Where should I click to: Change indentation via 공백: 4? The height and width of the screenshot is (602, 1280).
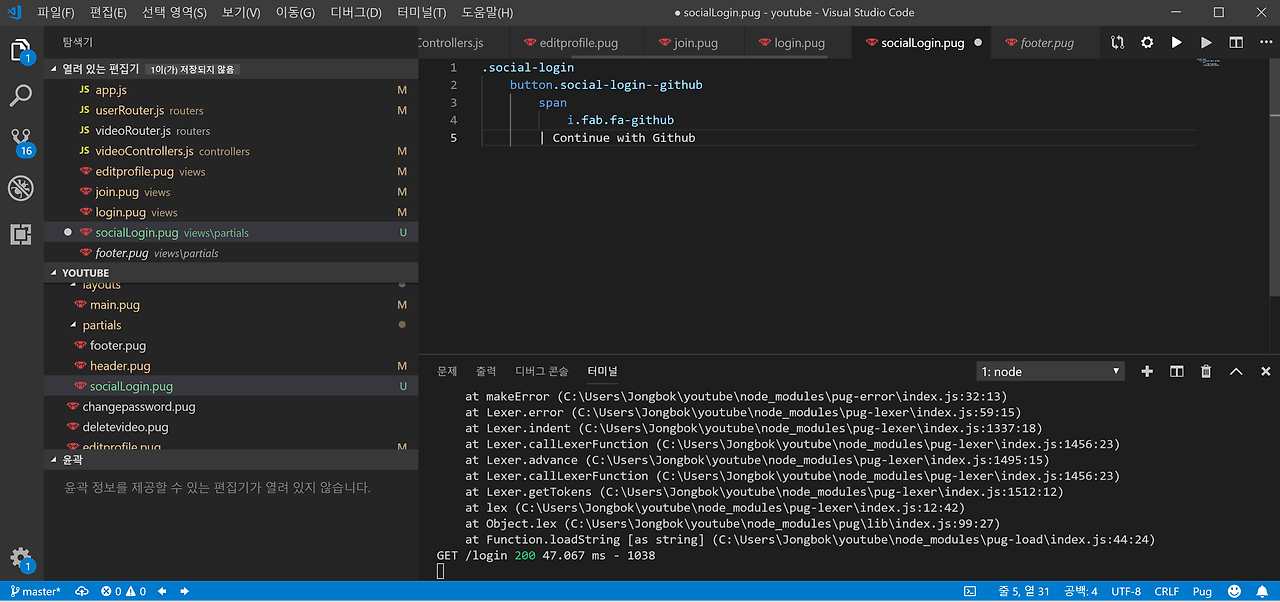click(x=1080, y=592)
